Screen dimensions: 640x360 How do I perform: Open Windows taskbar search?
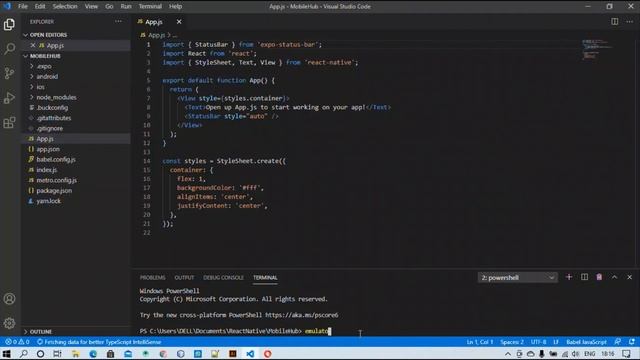24,354
